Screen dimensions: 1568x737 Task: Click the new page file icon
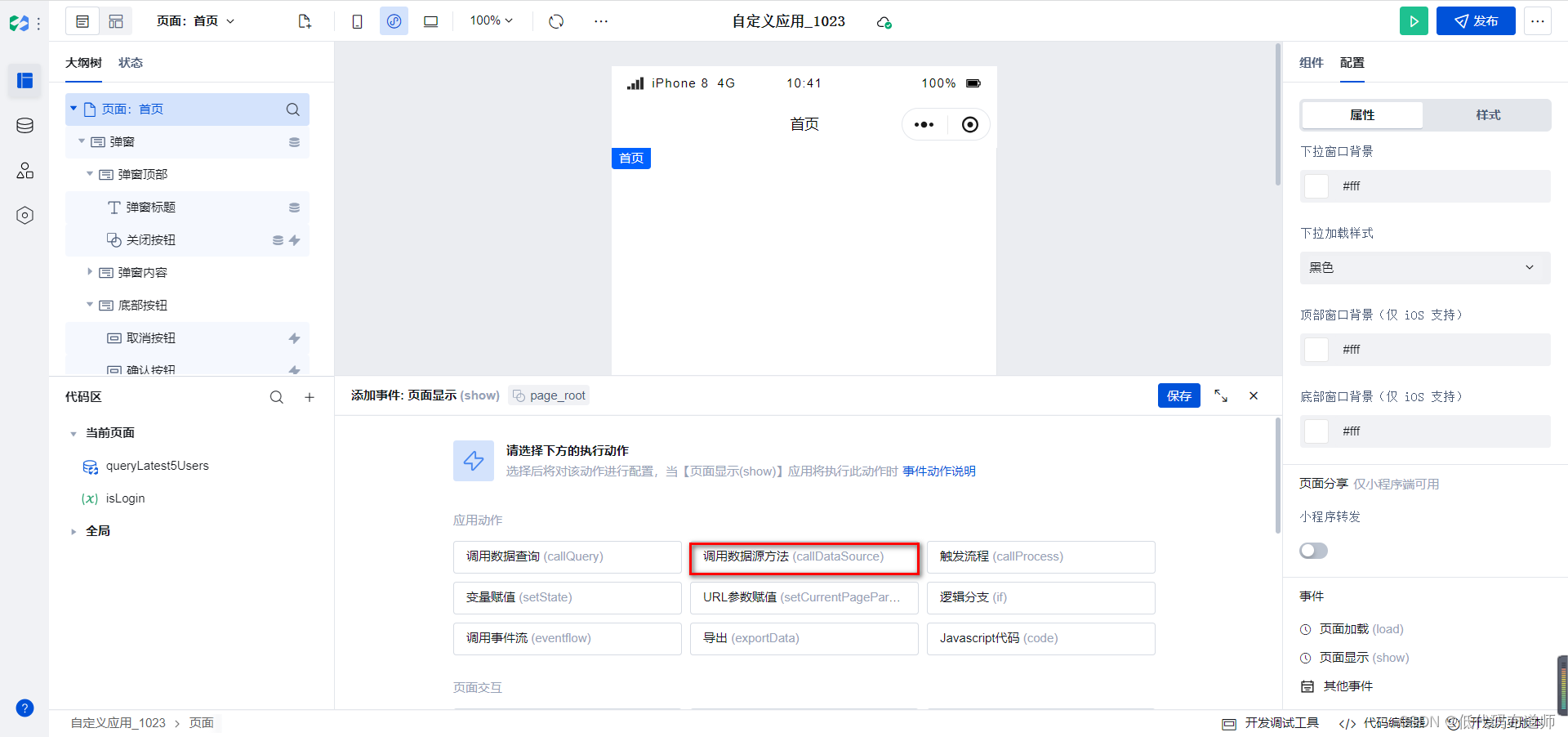tap(305, 21)
